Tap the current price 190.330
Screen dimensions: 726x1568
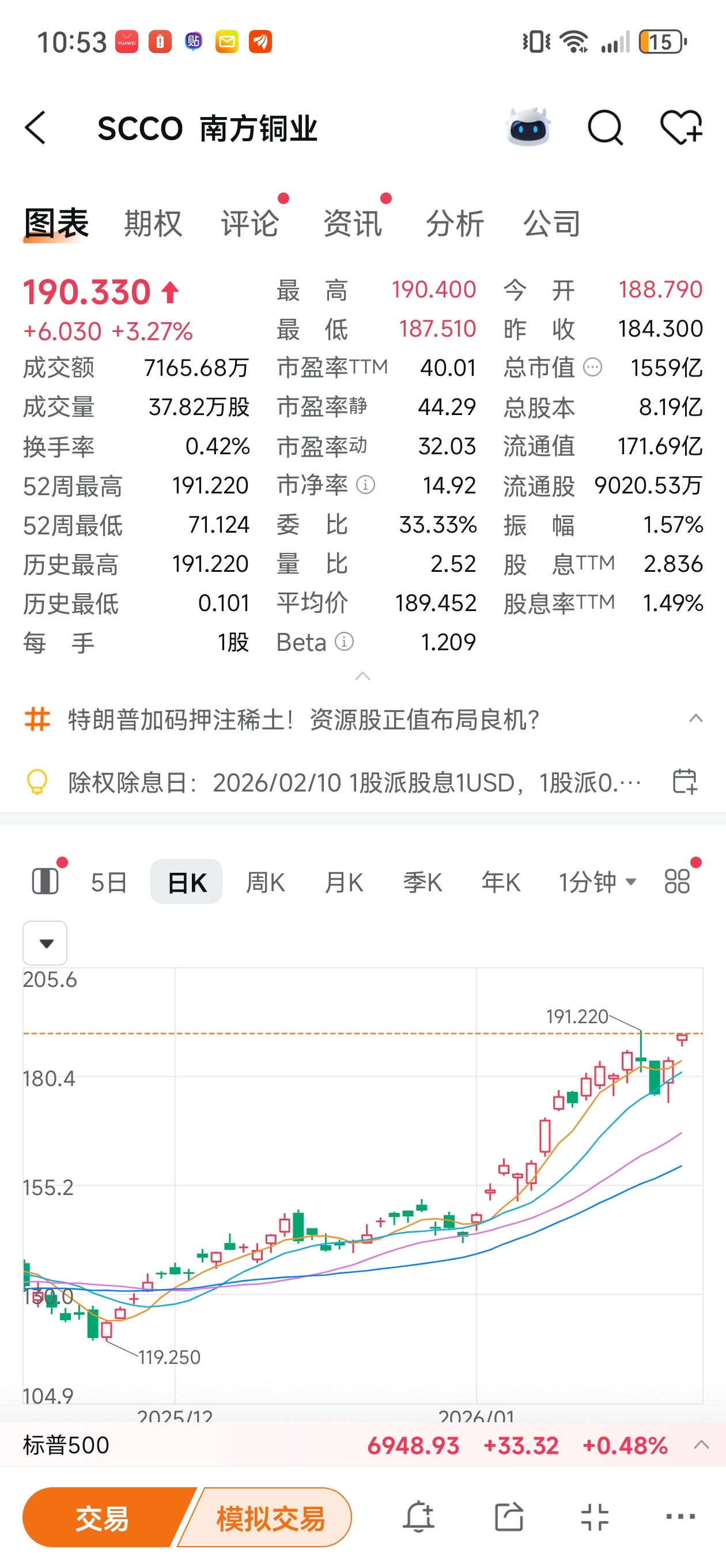pyautogui.click(x=87, y=292)
